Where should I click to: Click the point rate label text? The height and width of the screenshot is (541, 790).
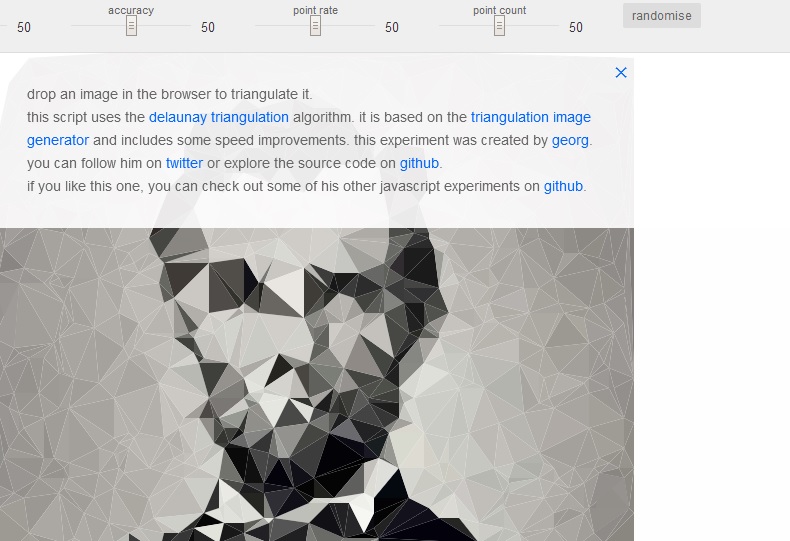(315, 10)
